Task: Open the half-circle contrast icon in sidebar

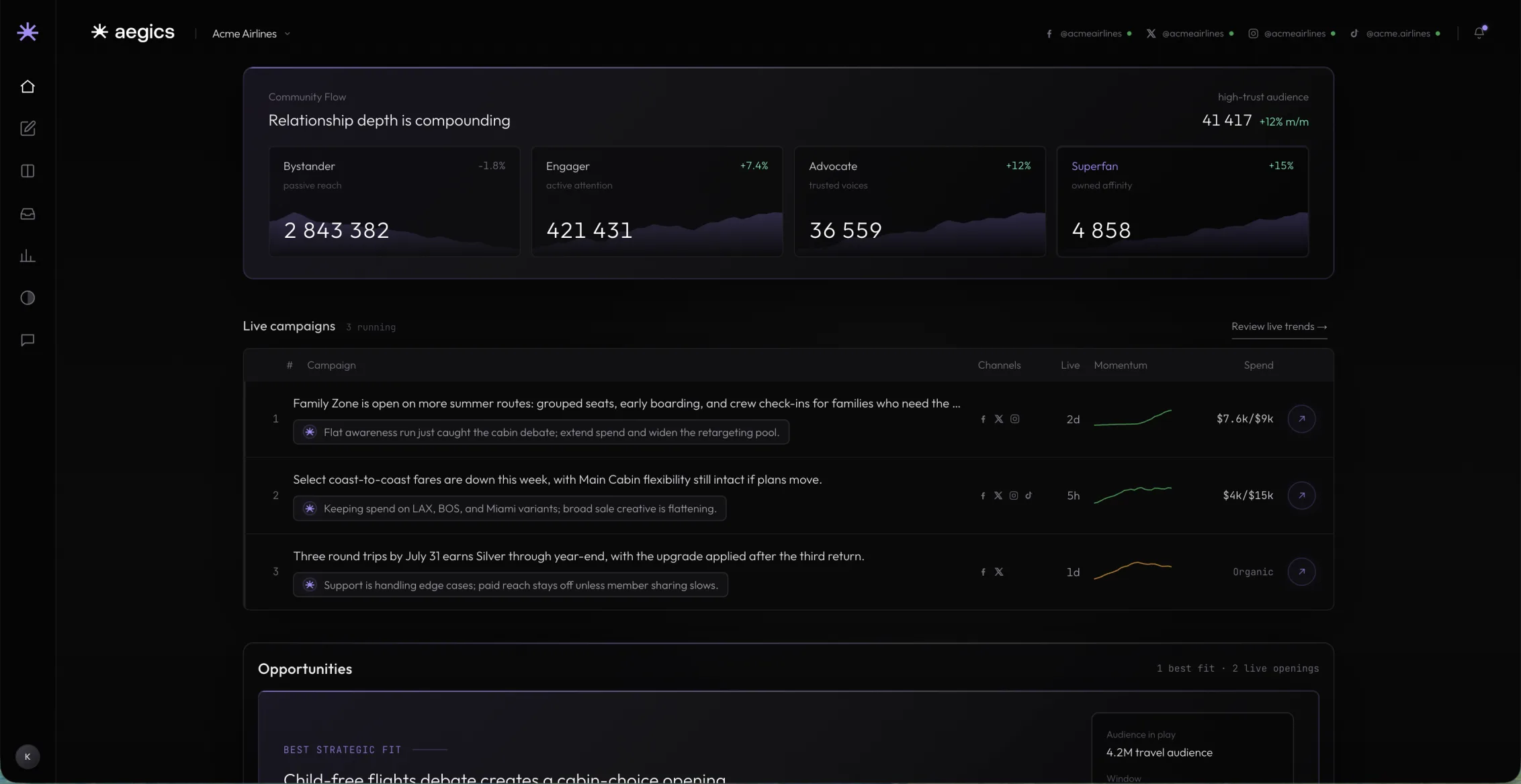Action: click(28, 298)
